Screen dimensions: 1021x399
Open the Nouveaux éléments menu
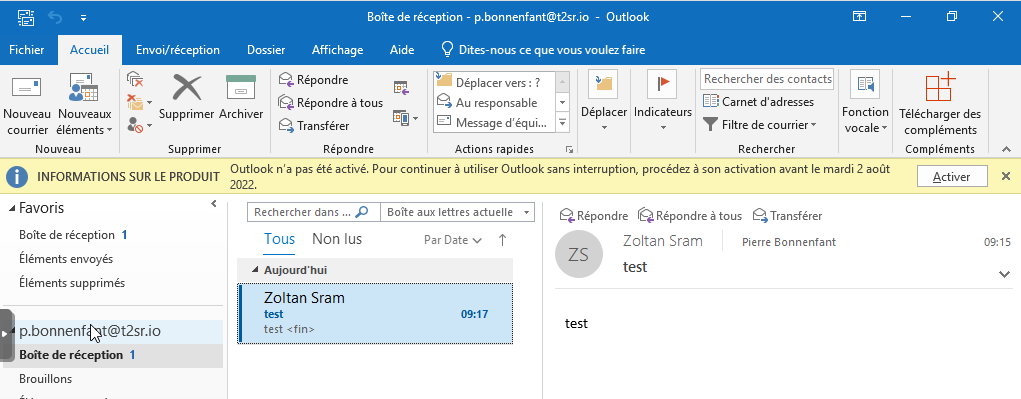(x=85, y=105)
